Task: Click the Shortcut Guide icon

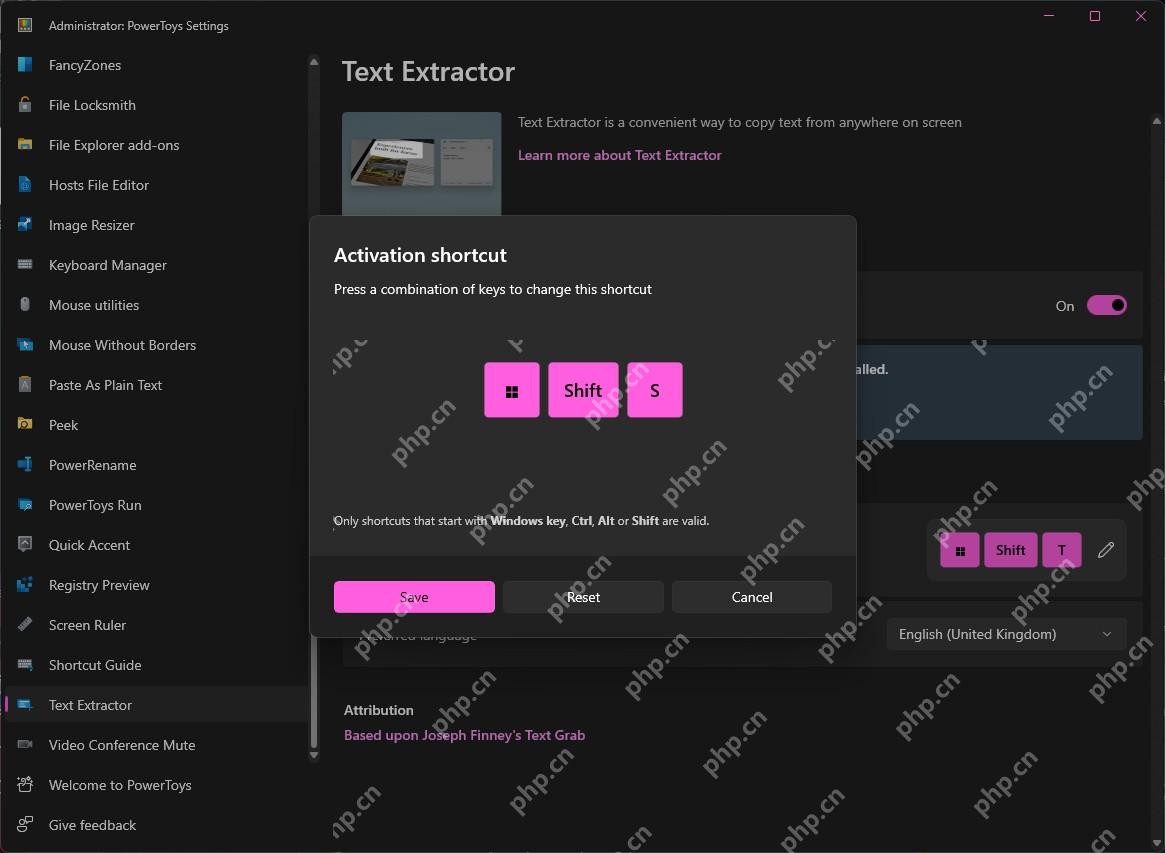Action: pyautogui.click(x=25, y=664)
